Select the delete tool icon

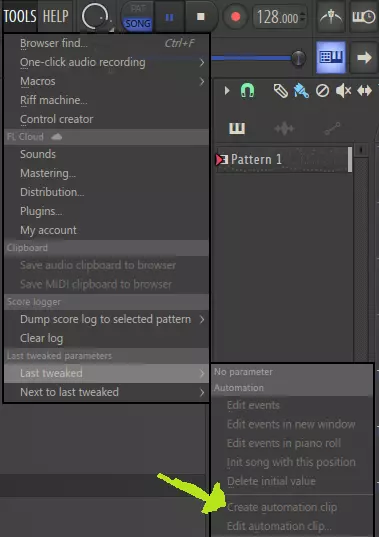point(322,91)
